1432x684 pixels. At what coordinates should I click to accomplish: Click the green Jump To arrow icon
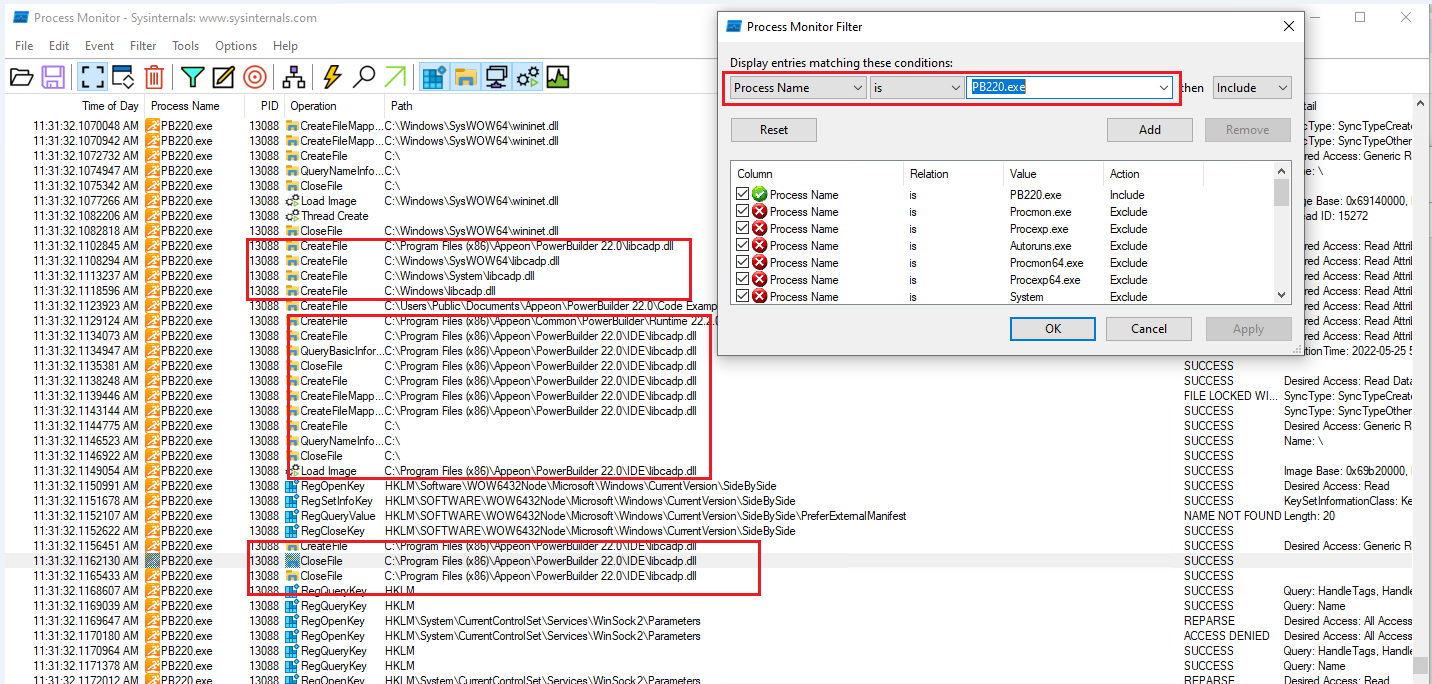[x=395, y=76]
